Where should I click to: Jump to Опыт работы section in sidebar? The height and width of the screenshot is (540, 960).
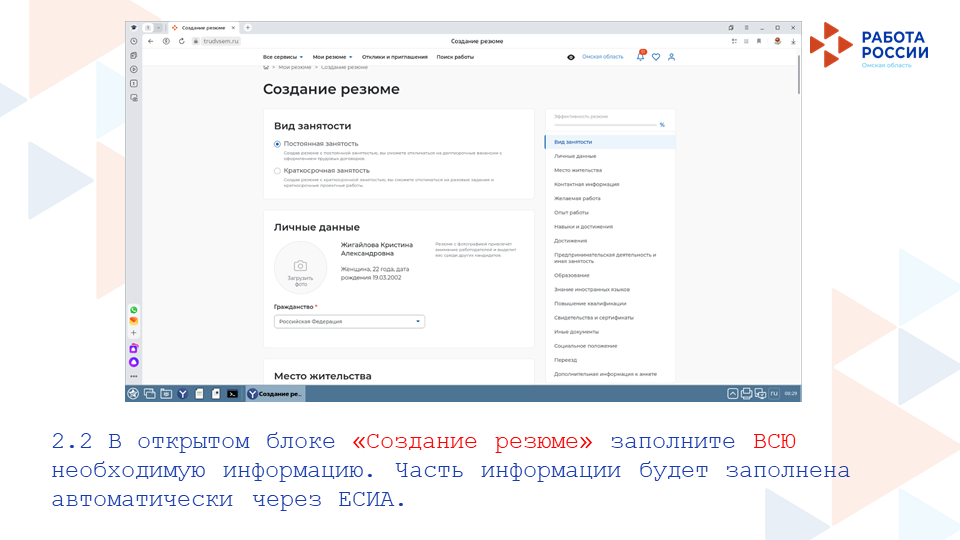click(571, 212)
